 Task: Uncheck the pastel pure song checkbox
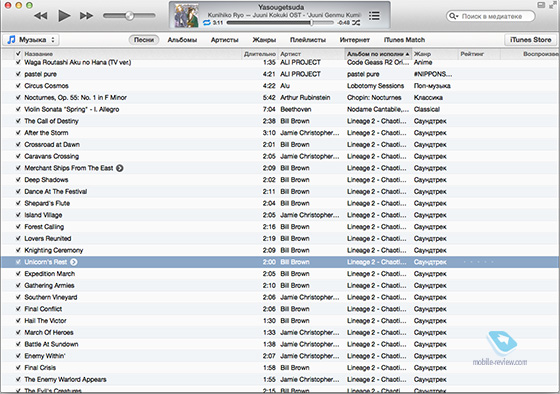[x=18, y=74]
